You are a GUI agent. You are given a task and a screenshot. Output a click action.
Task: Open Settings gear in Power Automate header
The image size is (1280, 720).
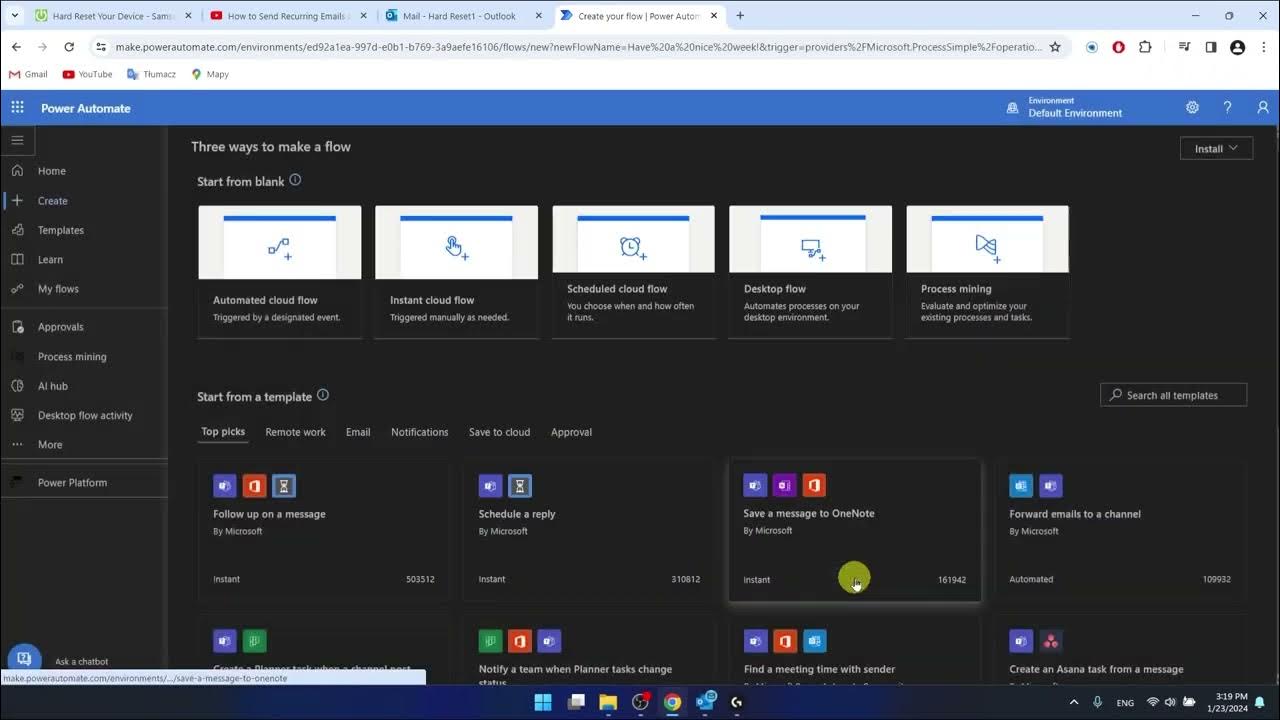pos(1192,107)
